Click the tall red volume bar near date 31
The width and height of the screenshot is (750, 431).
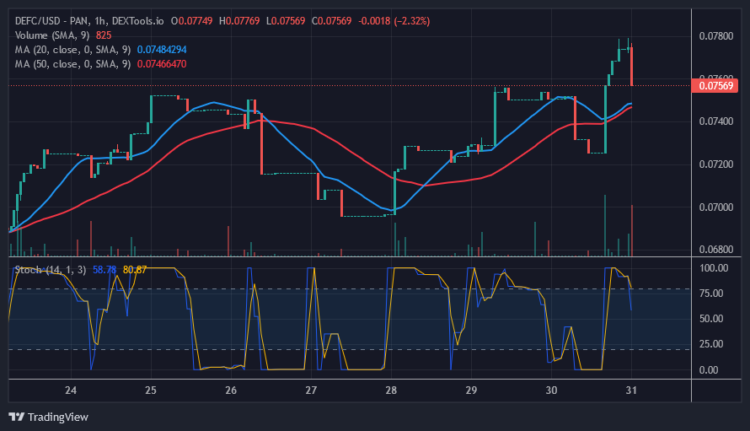pos(632,231)
